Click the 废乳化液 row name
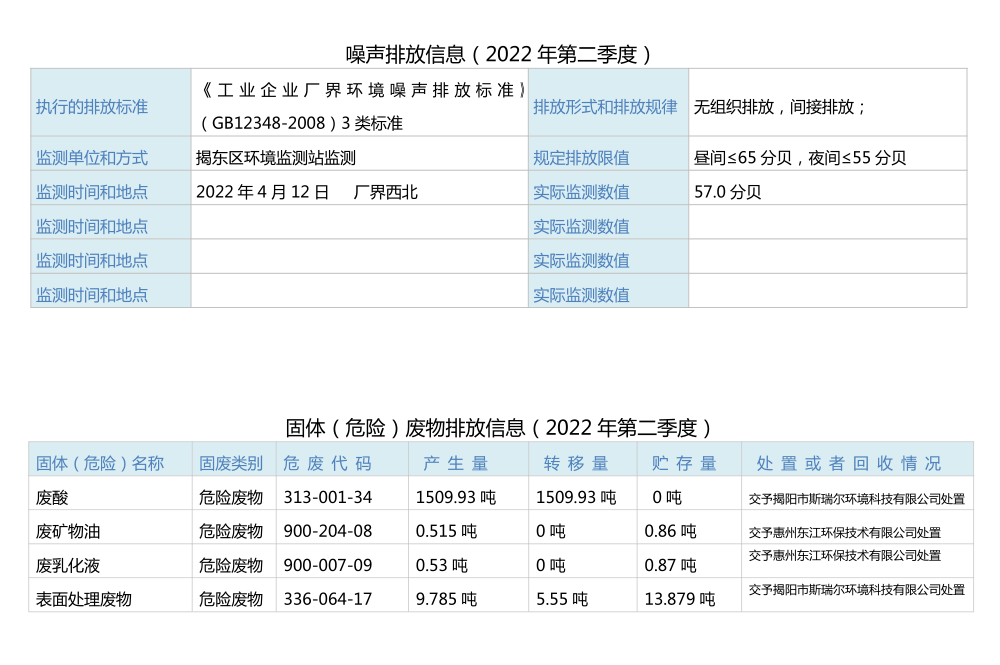1000x665 pixels. coord(68,566)
